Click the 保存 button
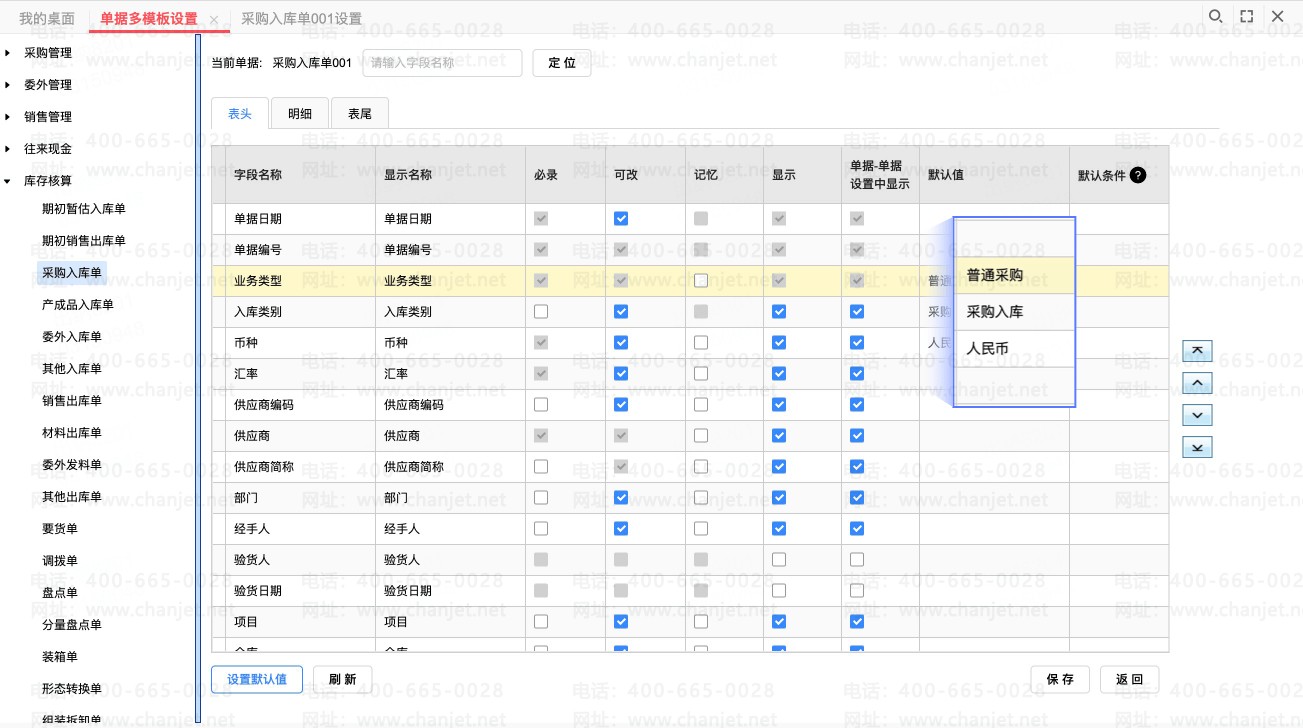This screenshot has height=728, width=1303. click(1060, 679)
